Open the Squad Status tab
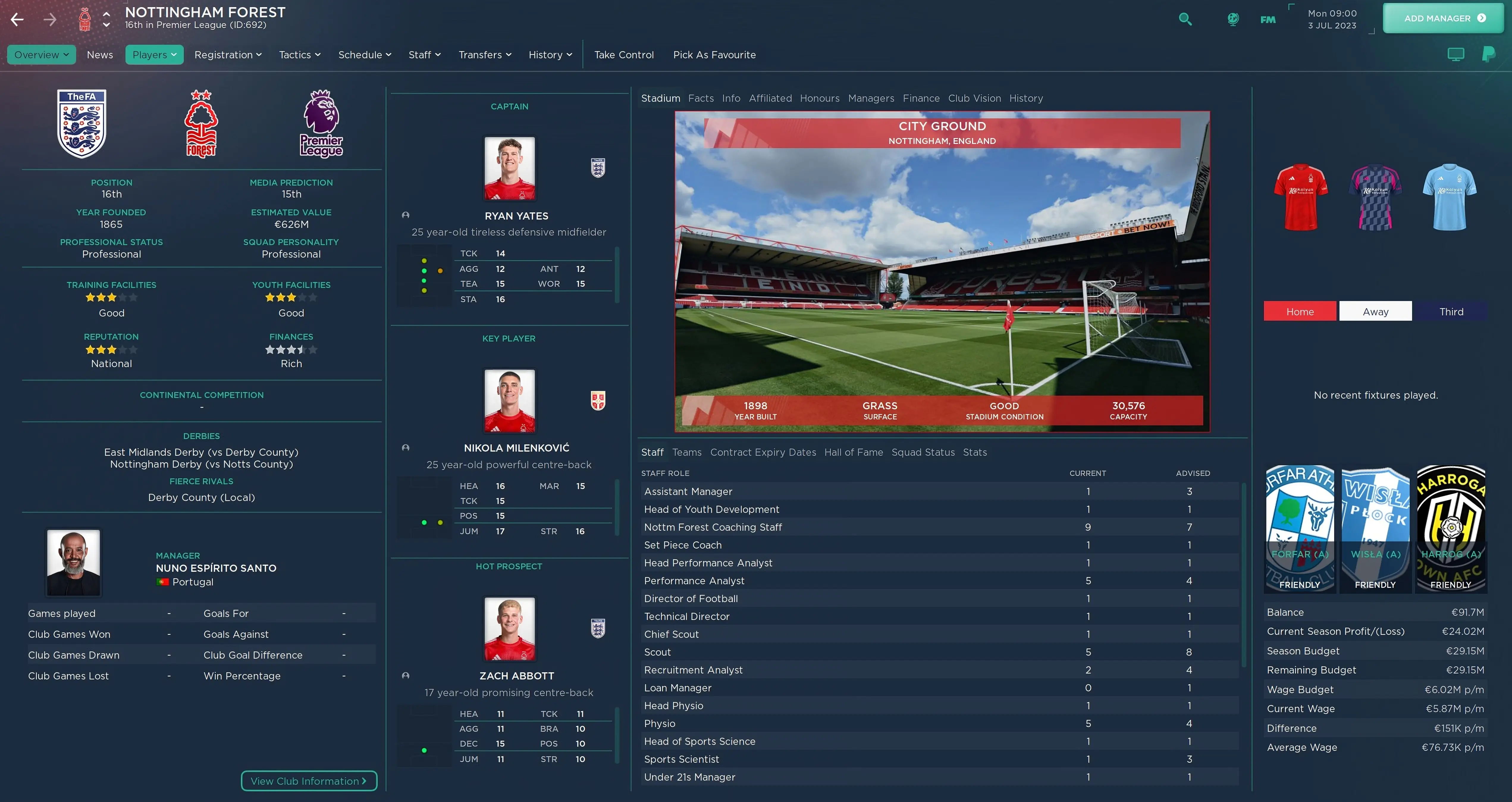This screenshot has height=802, width=1512. 923,452
